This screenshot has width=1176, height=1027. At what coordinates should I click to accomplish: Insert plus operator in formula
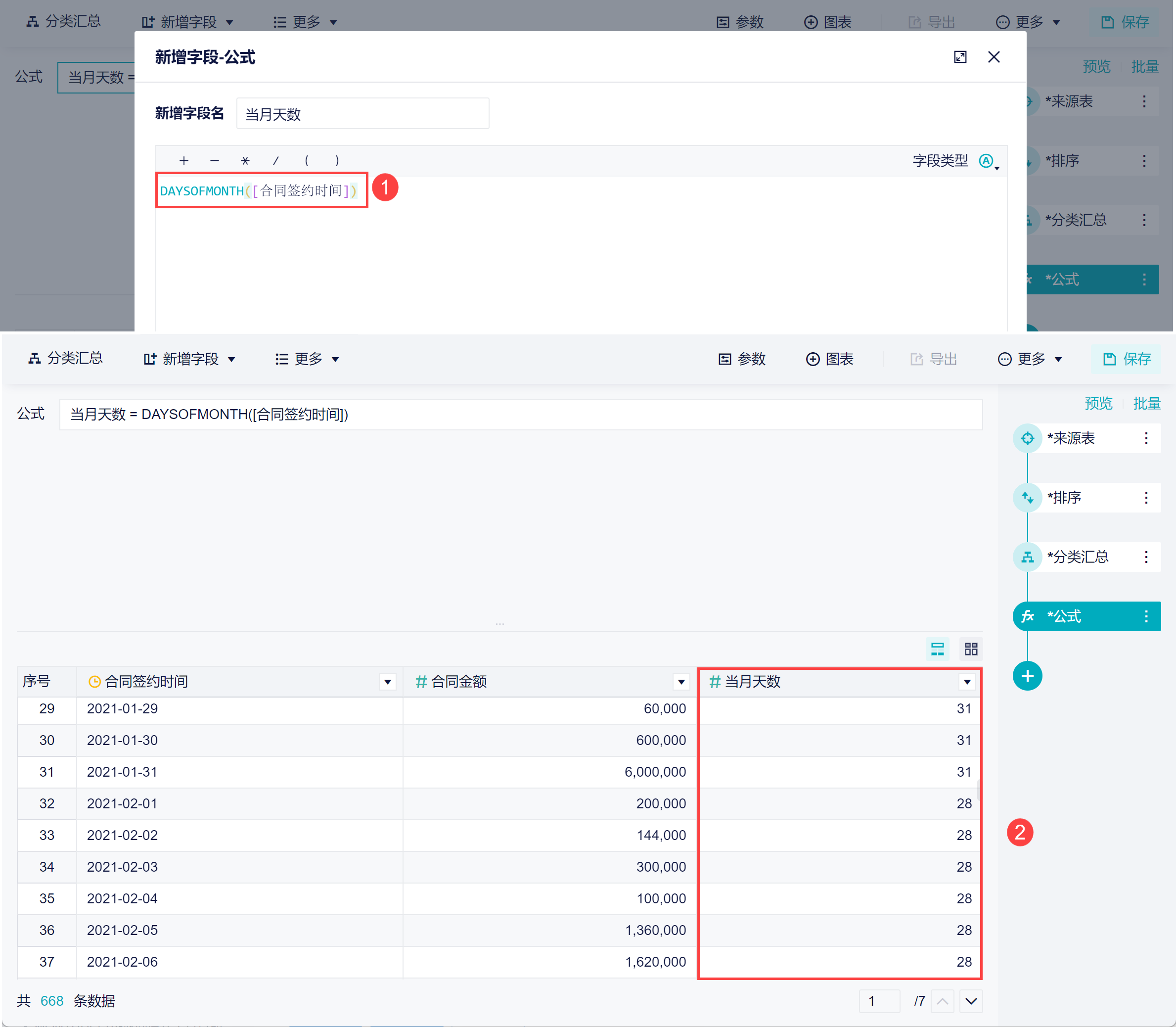183,161
